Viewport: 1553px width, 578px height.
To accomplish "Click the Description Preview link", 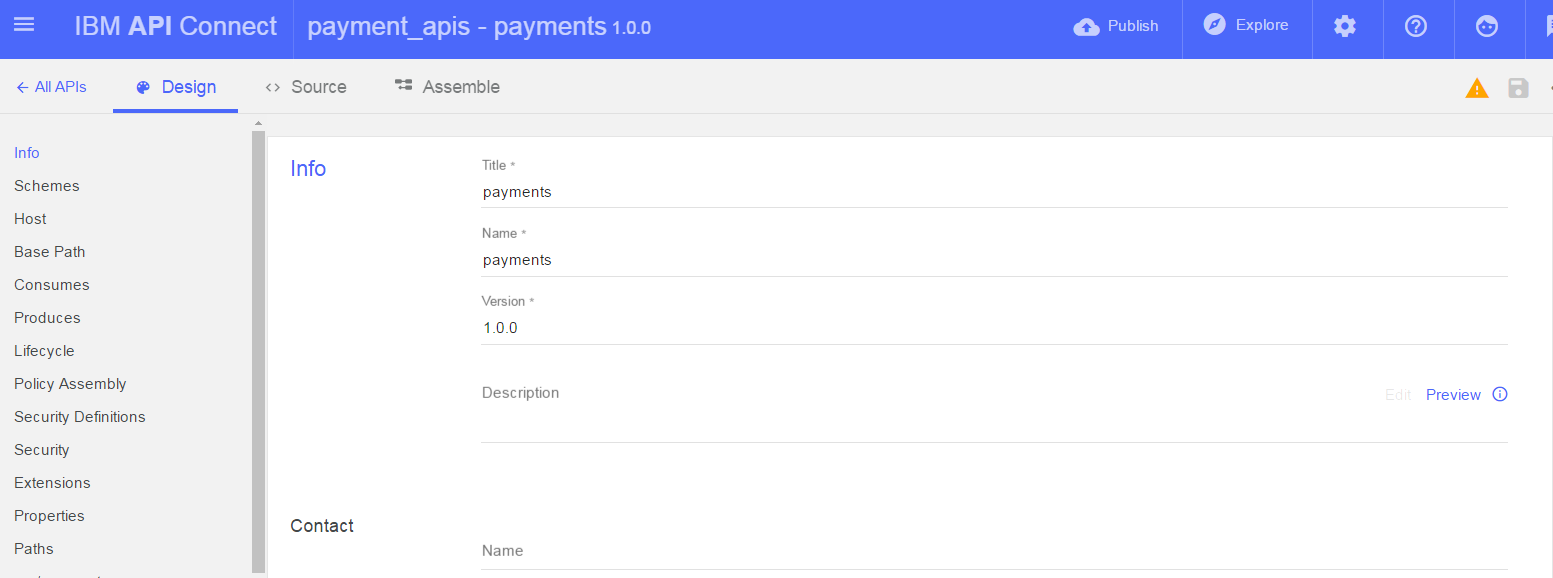I will click(x=1453, y=395).
